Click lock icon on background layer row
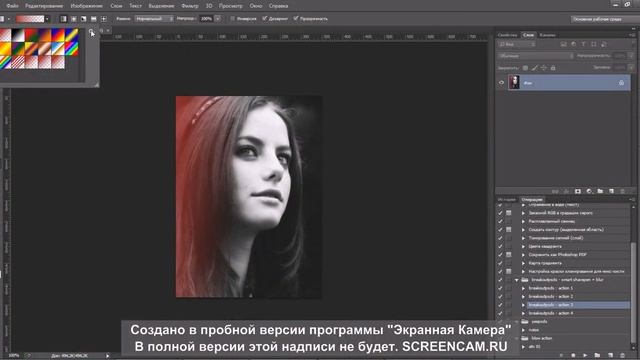 pos(621,83)
